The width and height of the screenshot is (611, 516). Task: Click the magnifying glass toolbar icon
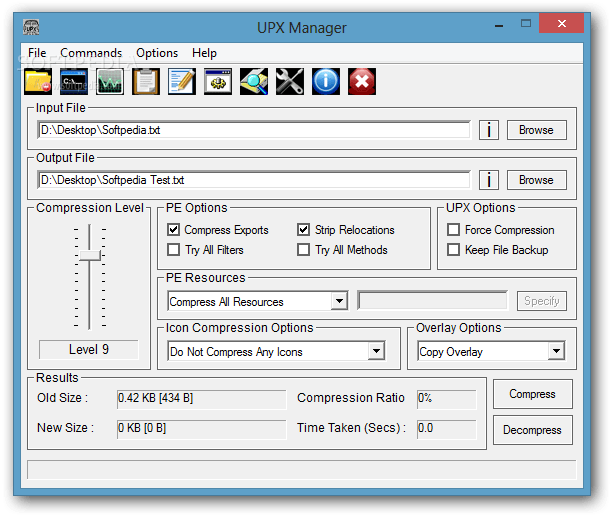[x=254, y=81]
